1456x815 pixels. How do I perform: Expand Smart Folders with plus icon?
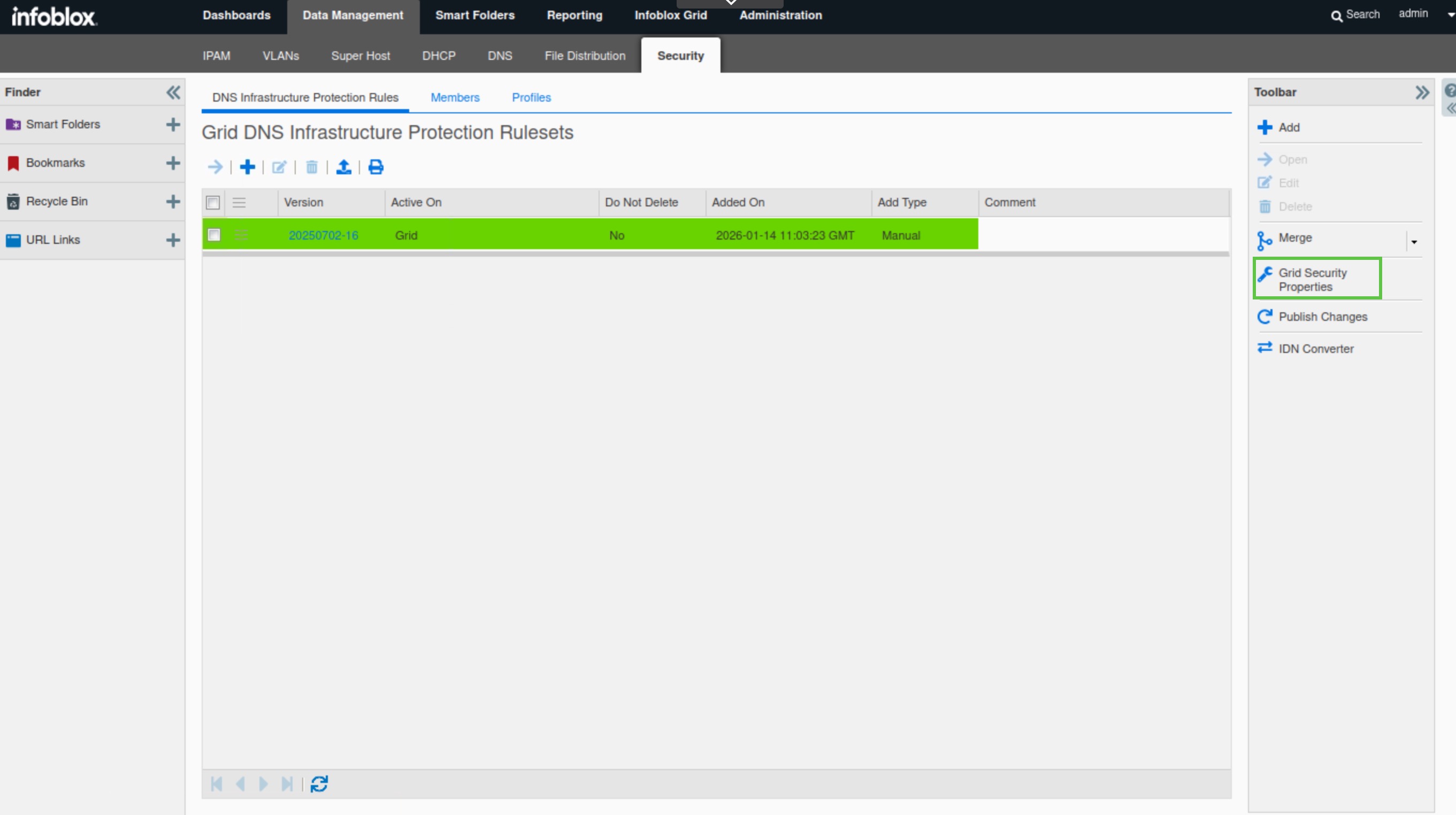click(173, 125)
